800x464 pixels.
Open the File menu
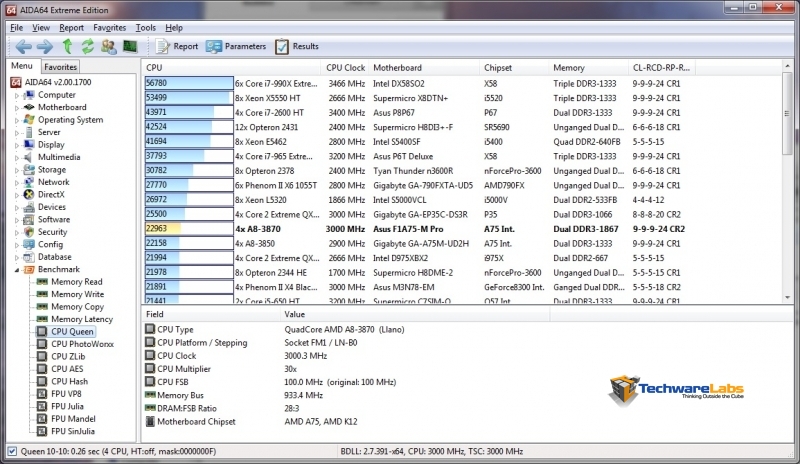[x=16, y=28]
